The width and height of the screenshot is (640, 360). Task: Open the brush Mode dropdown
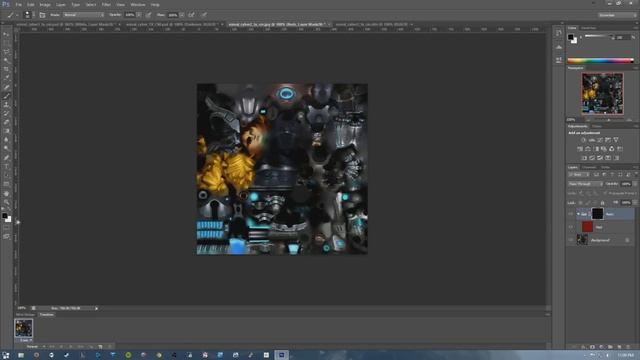tap(83, 15)
